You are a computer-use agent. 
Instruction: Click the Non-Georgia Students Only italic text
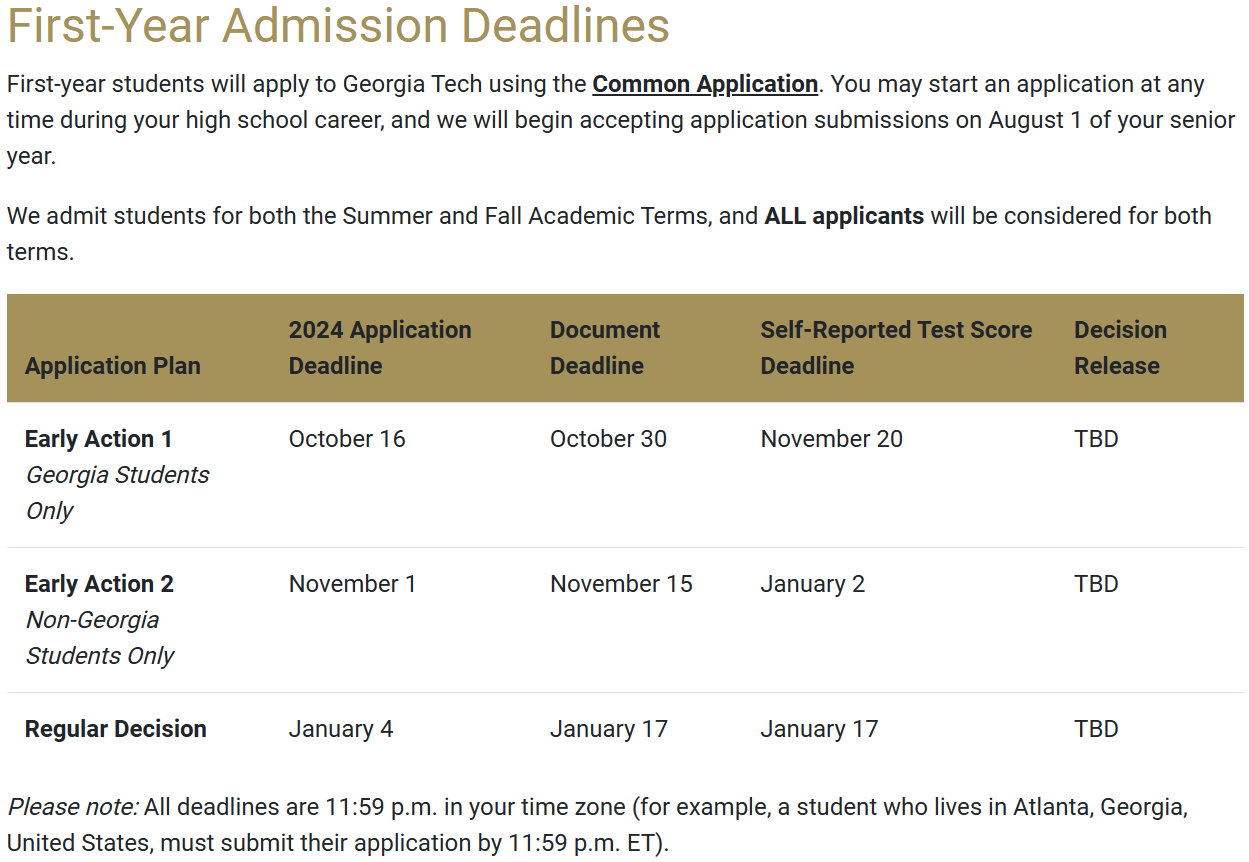click(x=100, y=638)
